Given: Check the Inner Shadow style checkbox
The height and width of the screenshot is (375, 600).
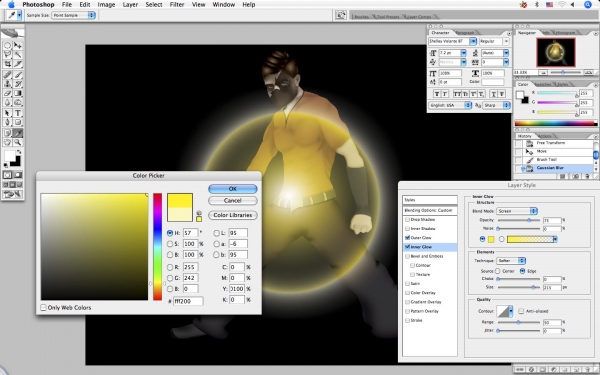Looking at the screenshot, I should pos(408,228).
